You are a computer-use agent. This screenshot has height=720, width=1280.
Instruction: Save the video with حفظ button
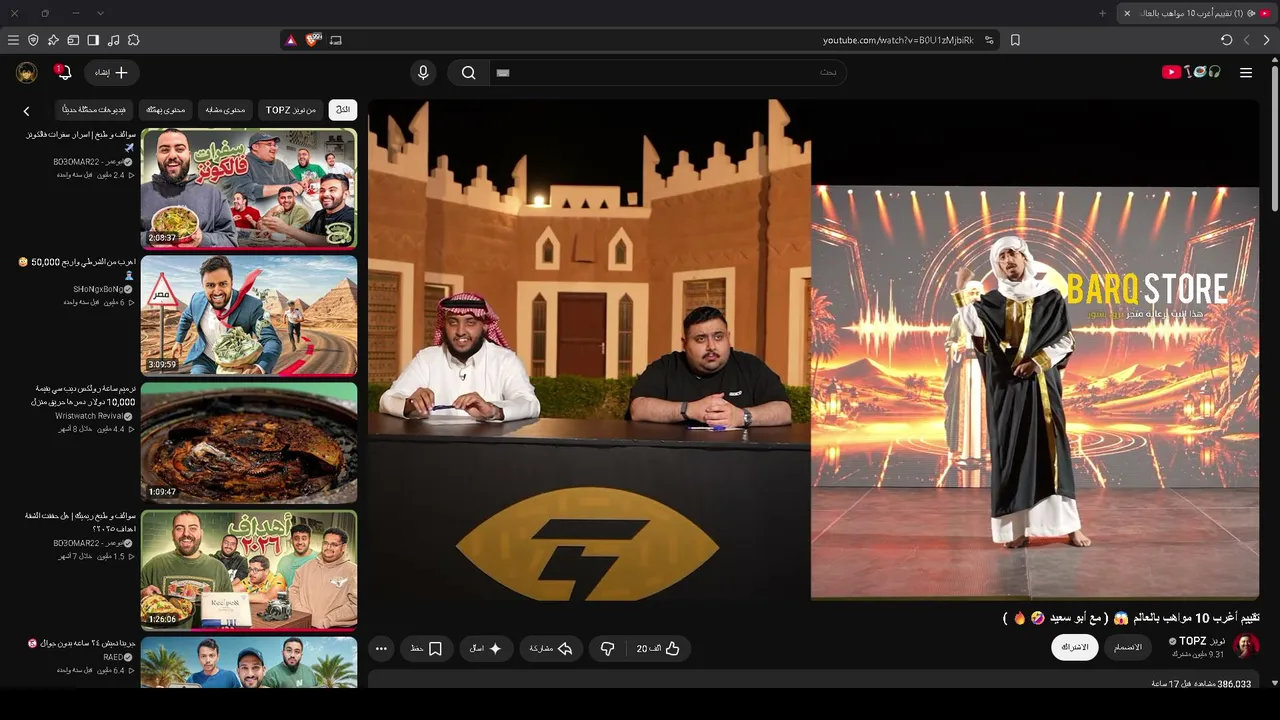click(427, 648)
